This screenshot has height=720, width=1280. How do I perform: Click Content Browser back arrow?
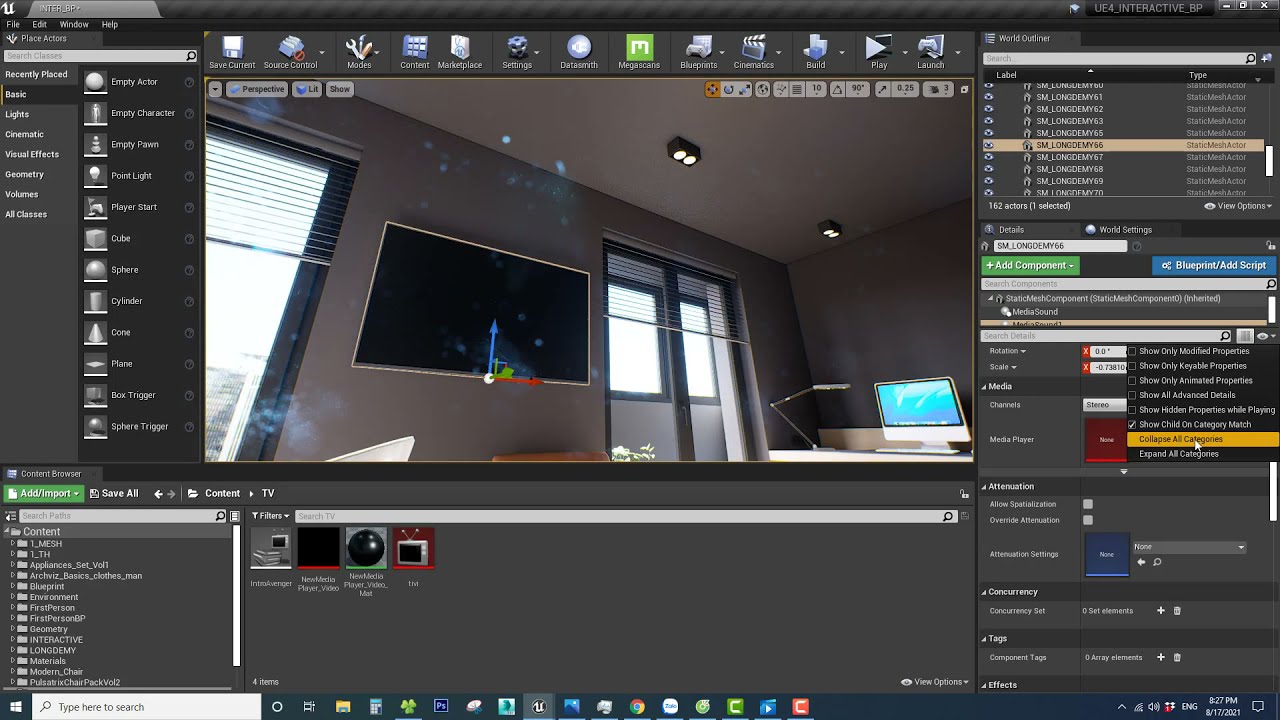[x=158, y=493]
